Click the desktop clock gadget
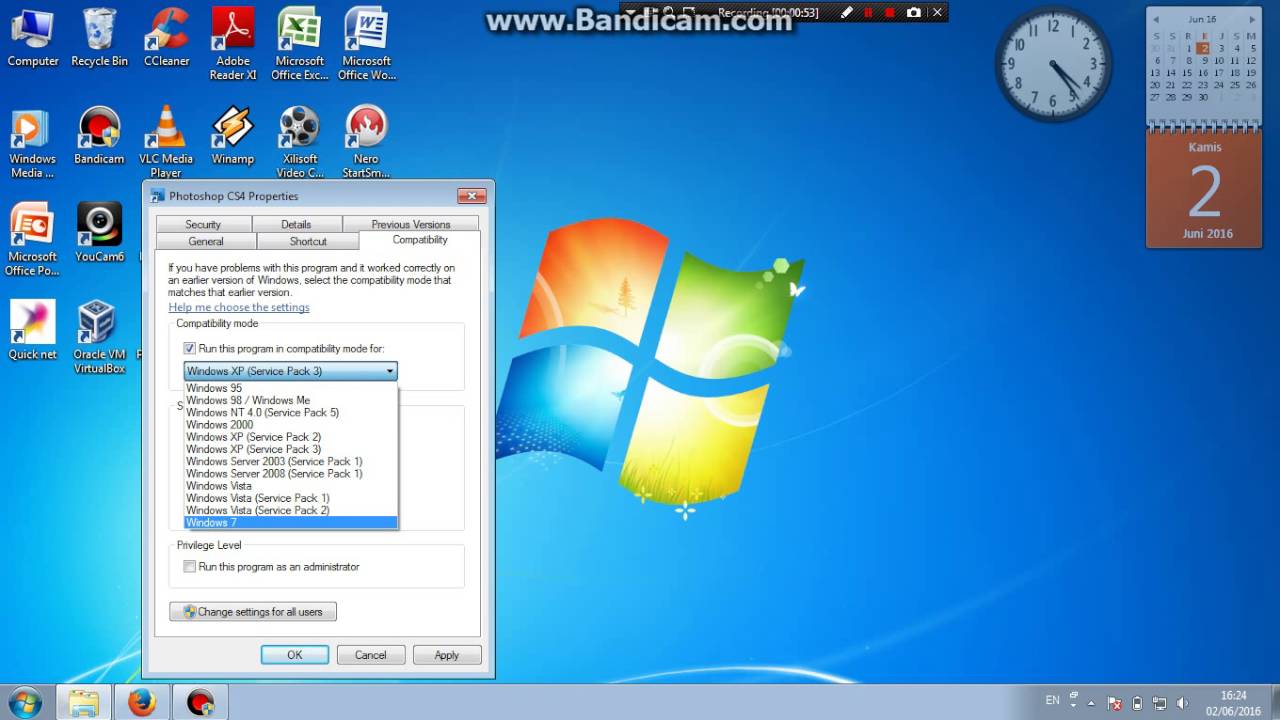Viewport: 1280px width, 720px height. [1053, 65]
